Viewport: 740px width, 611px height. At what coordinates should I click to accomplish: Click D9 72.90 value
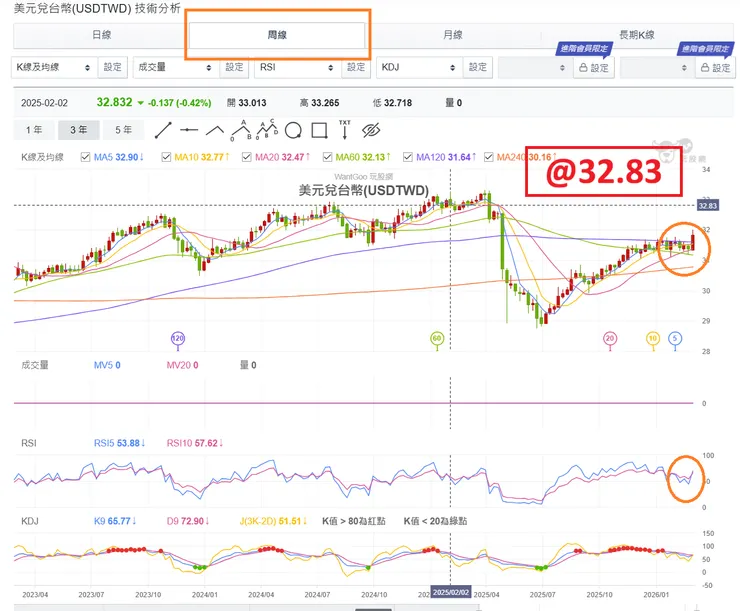tap(188, 521)
